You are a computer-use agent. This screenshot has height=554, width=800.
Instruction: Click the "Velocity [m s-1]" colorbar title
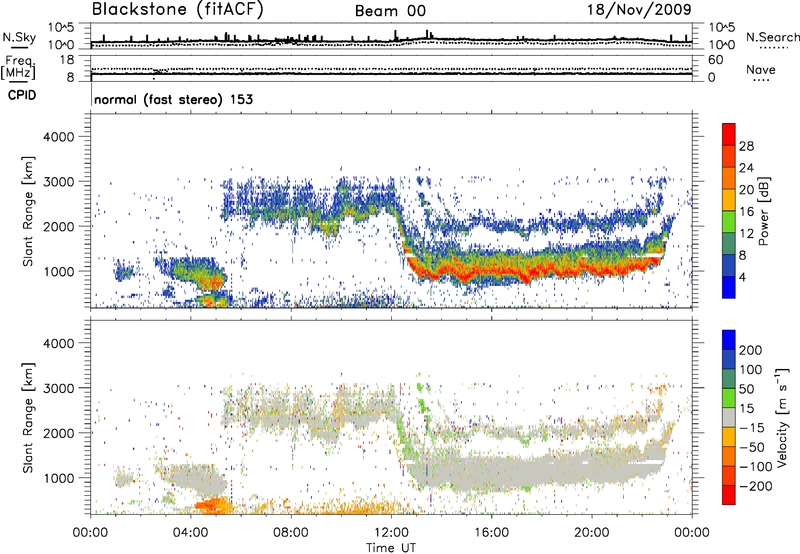[782, 417]
